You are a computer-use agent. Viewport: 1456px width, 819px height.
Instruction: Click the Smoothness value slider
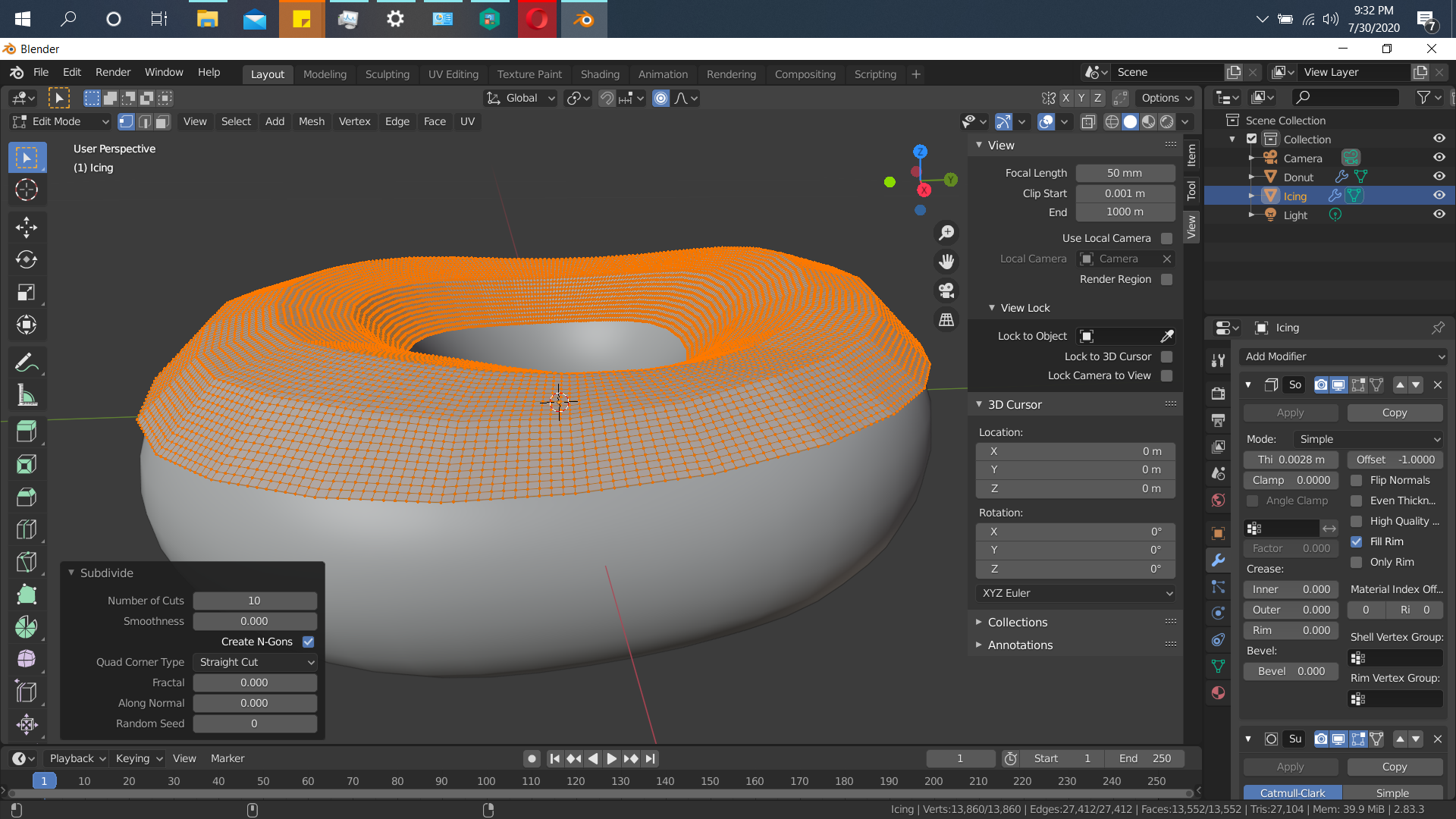tap(255, 621)
